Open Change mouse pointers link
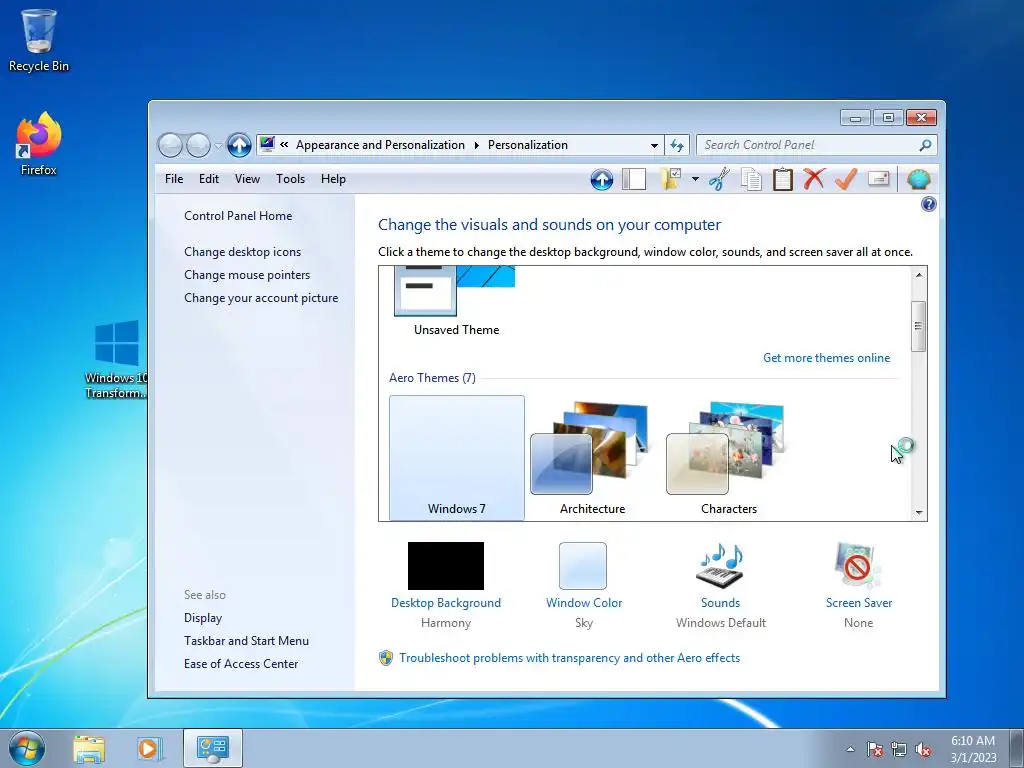 click(x=247, y=275)
